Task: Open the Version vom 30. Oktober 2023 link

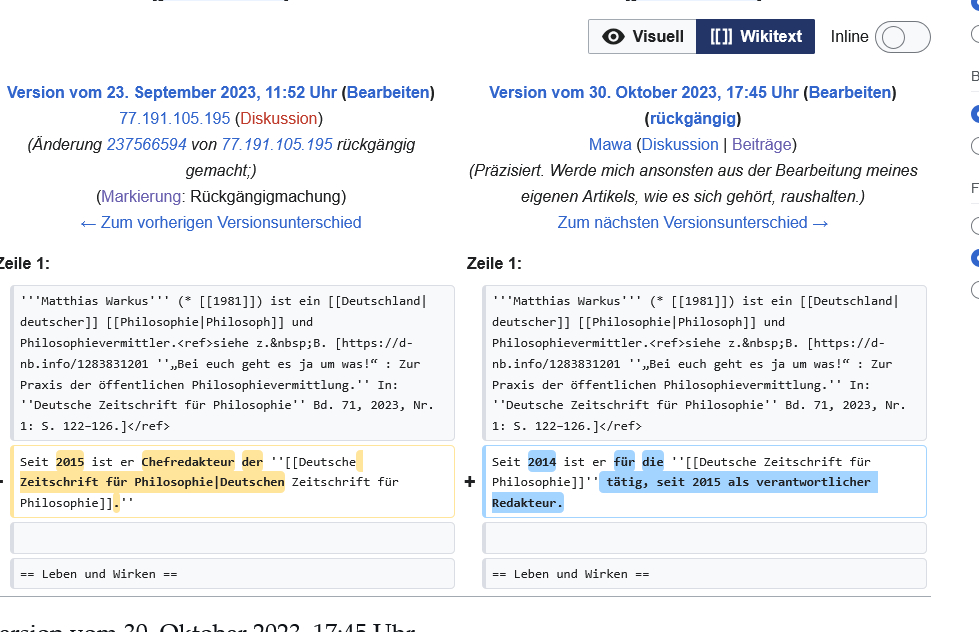Action: [644, 92]
